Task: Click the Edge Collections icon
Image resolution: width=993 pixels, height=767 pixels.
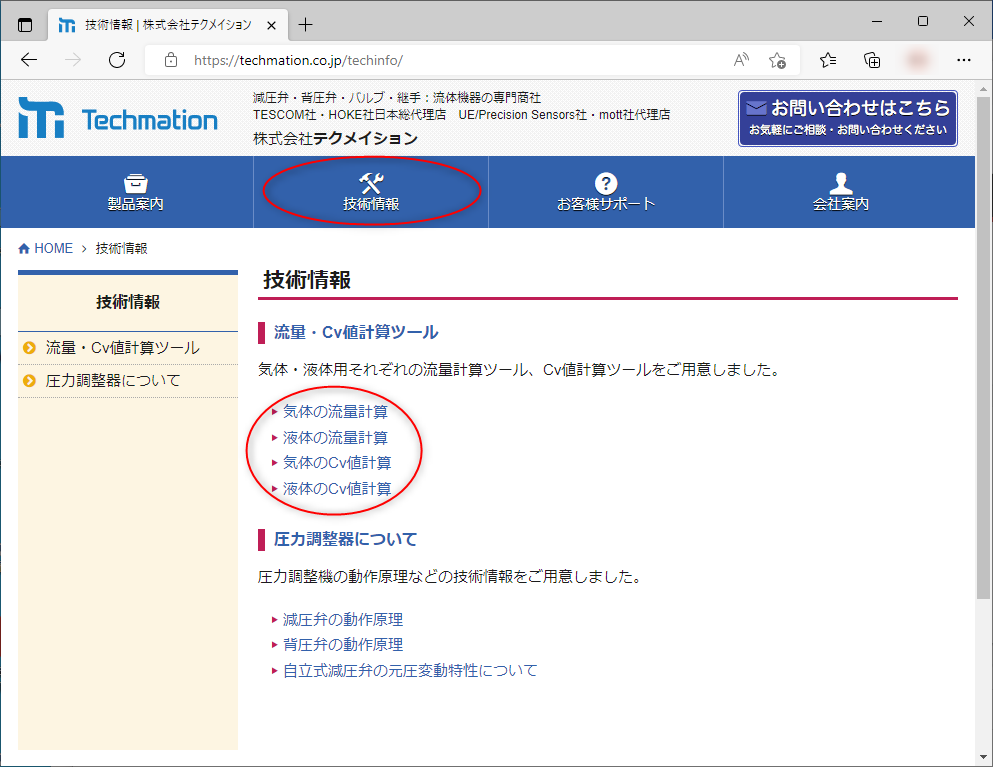Action: [871, 60]
